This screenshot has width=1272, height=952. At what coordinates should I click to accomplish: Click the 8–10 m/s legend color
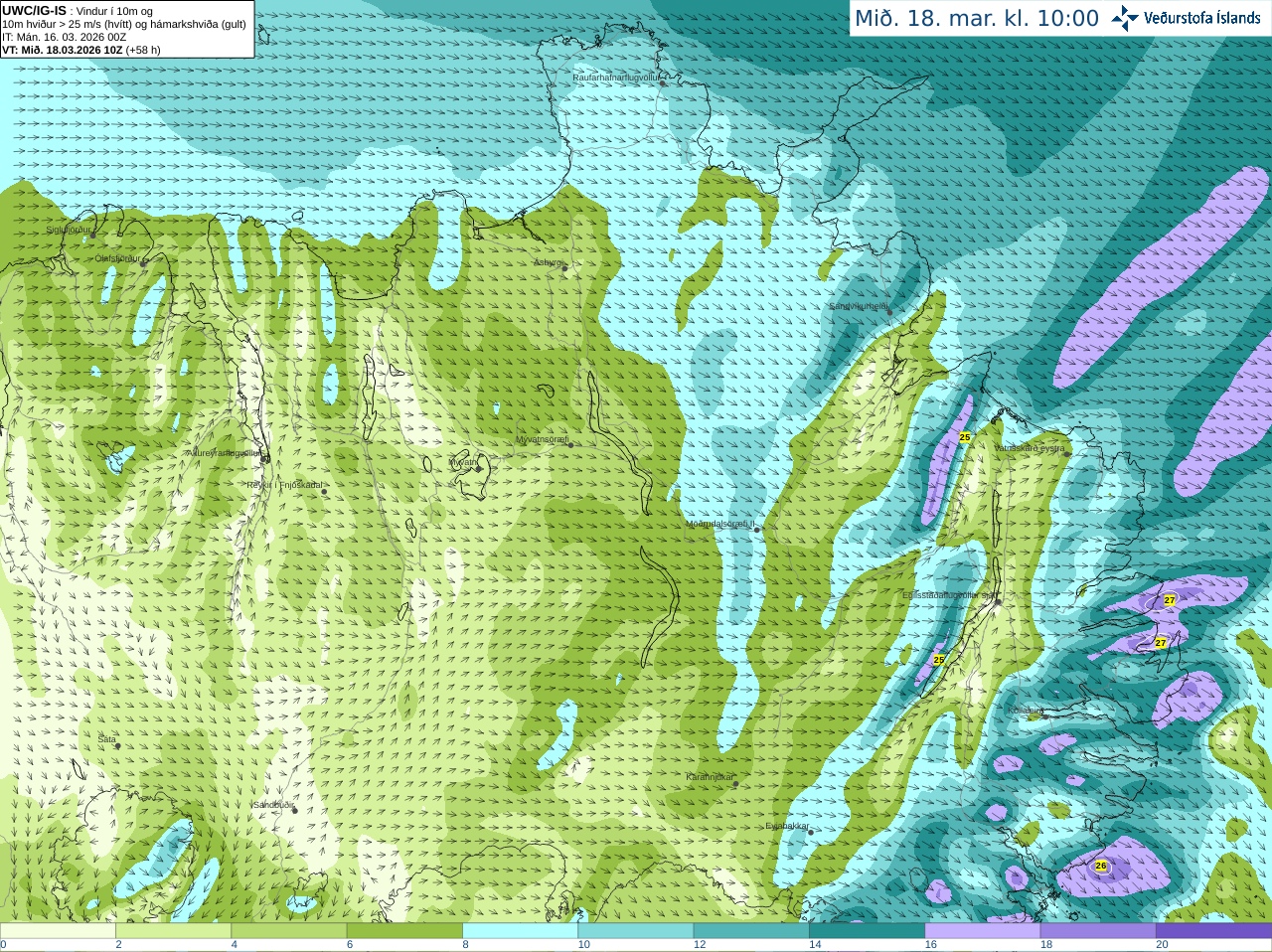(x=520, y=930)
